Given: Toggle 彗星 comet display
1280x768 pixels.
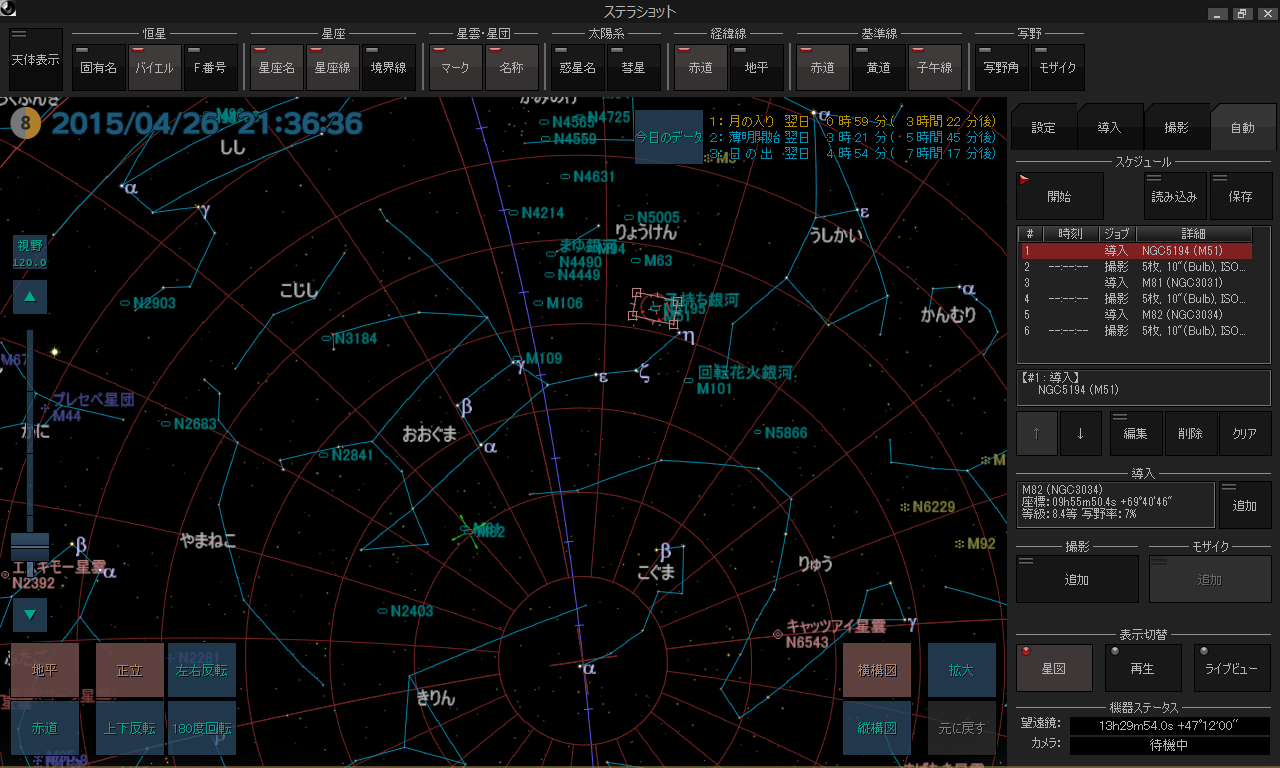Looking at the screenshot, I should (x=633, y=68).
